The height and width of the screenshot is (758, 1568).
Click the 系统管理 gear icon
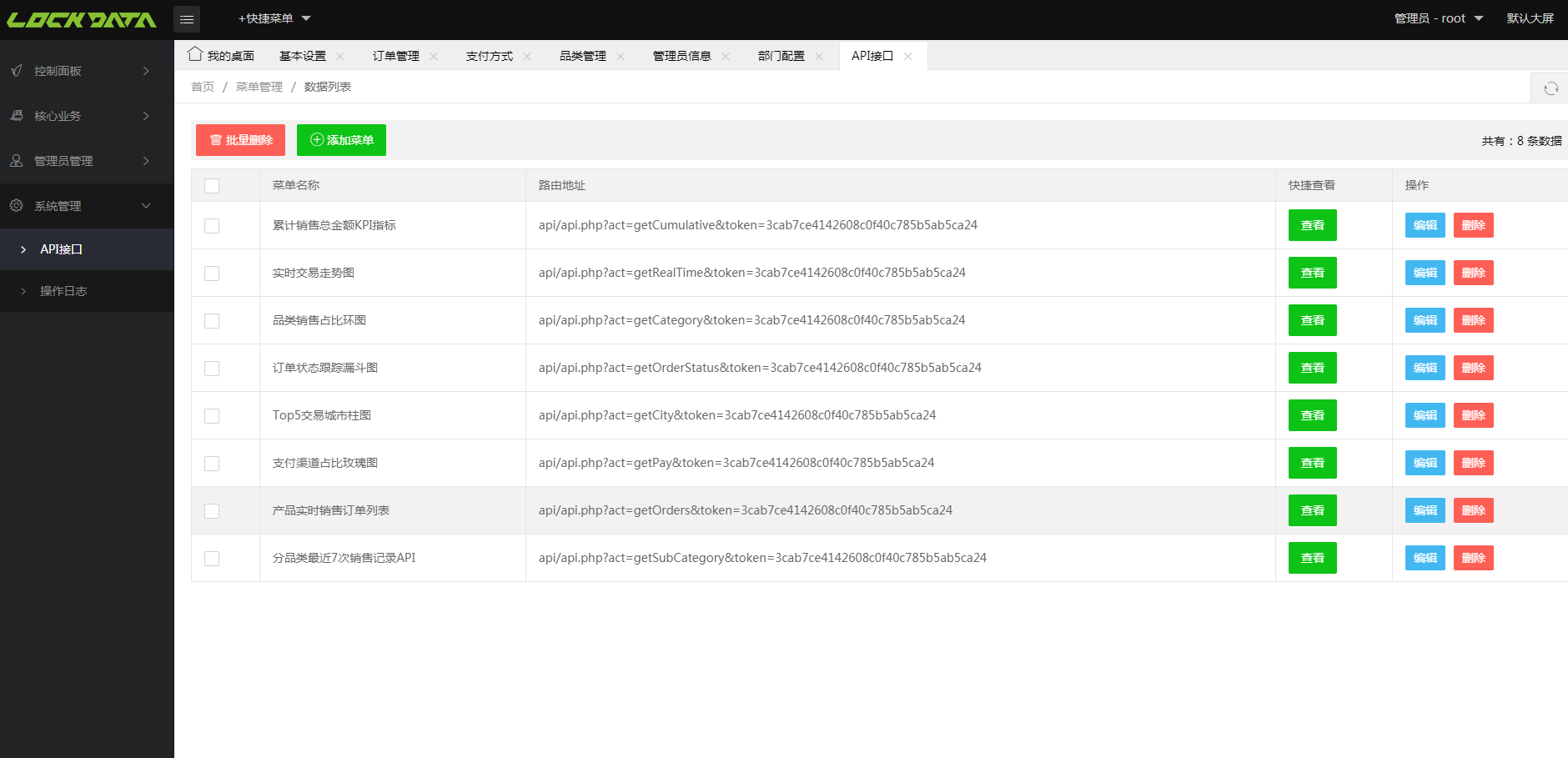point(17,206)
